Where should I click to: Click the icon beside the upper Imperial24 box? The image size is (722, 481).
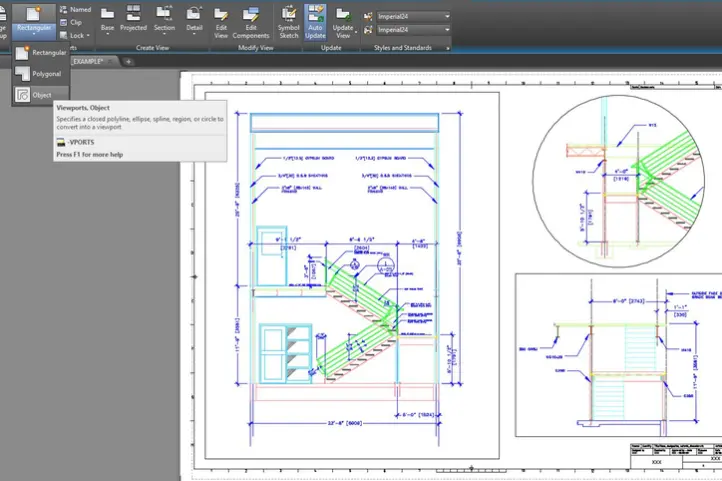(x=368, y=17)
